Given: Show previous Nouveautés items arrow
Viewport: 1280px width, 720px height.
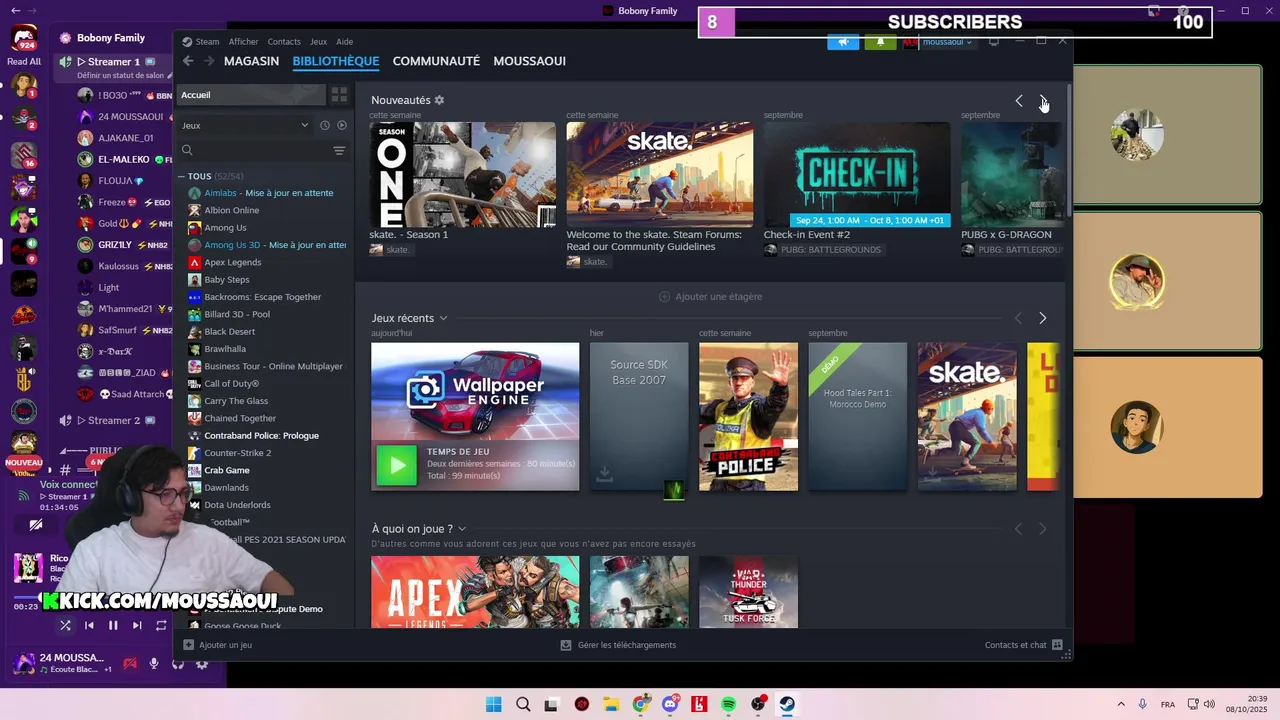Looking at the screenshot, I should tap(1019, 100).
